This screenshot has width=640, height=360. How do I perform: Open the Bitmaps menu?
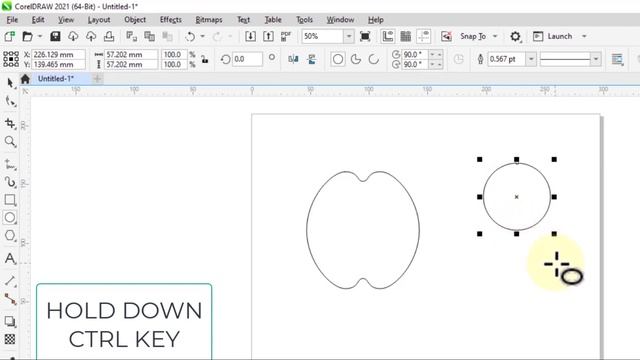[x=209, y=20]
